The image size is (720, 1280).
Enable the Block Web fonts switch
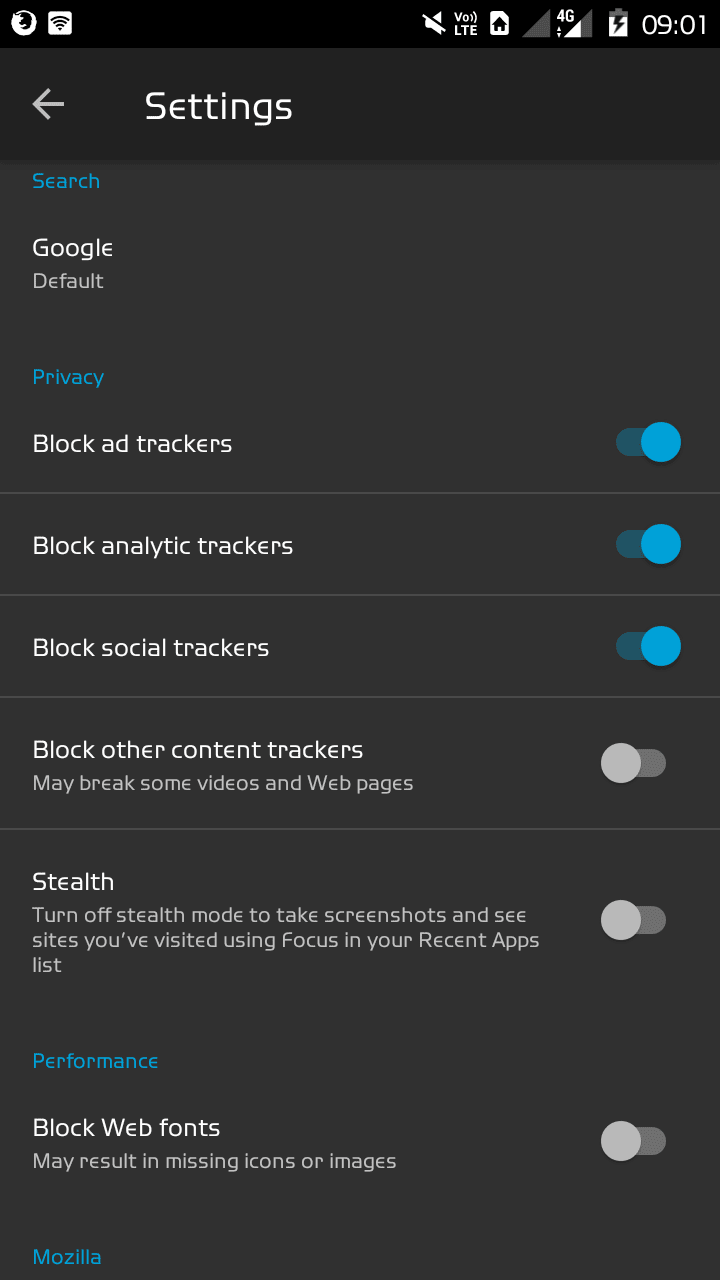(634, 1141)
